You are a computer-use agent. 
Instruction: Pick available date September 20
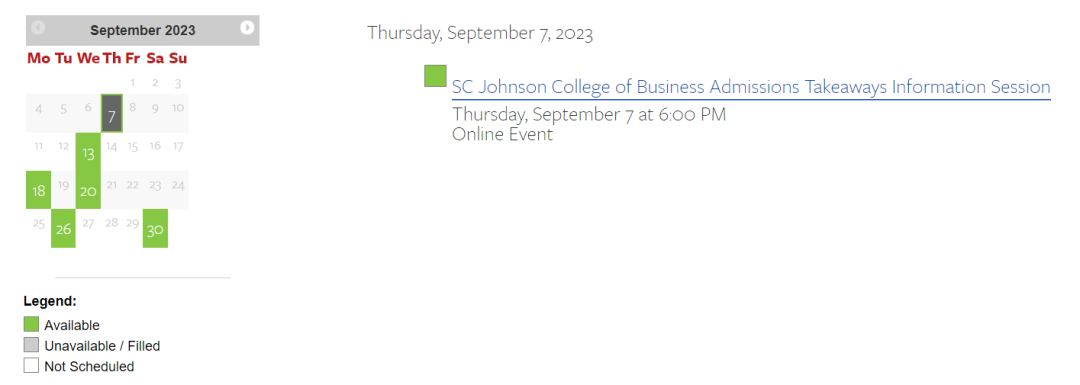tap(88, 190)
